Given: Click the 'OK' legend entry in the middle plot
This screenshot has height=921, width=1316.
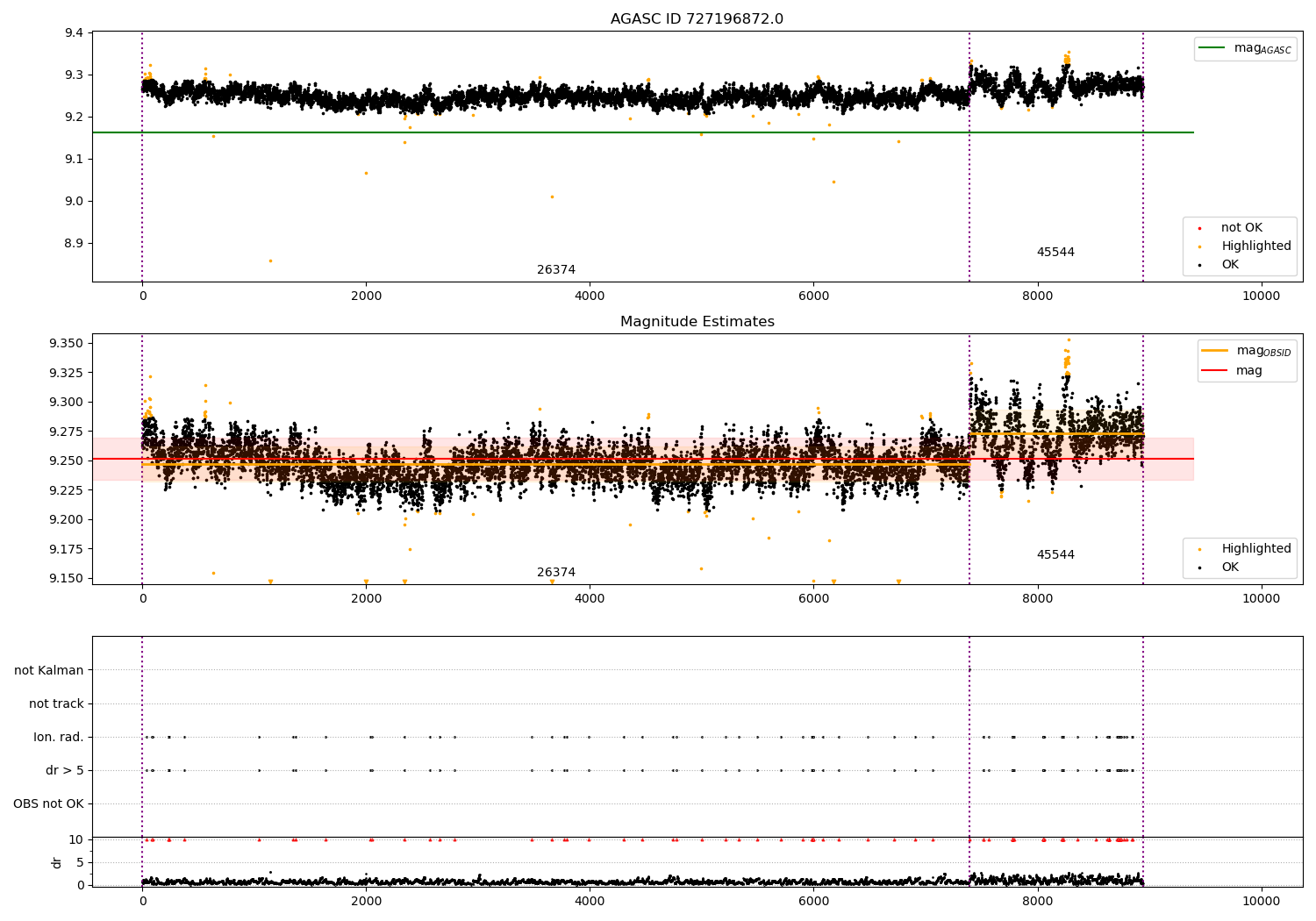Looking at the screenshot, I should click(1230, 568).
